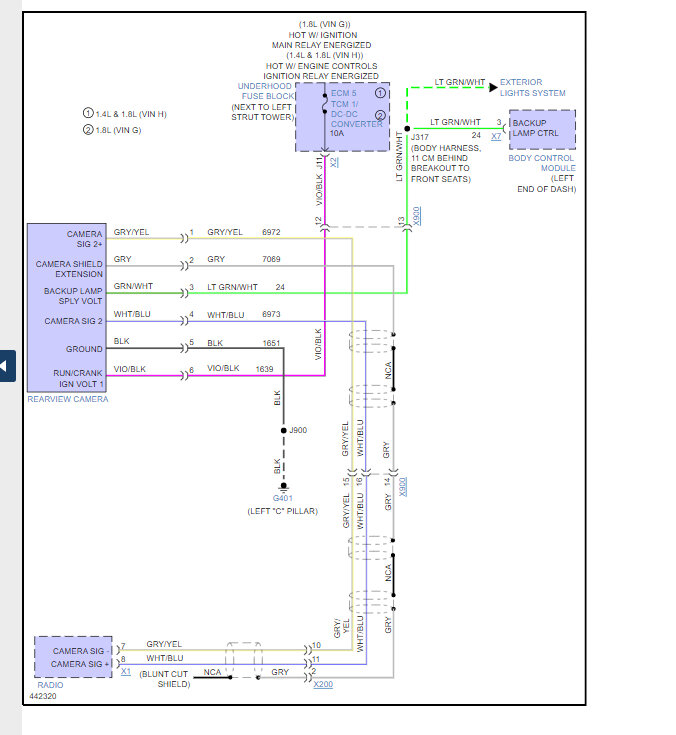This screenshot has width=676, height=735.
Task: Select circuit number 1639
Action: click(x=264, y=369)
